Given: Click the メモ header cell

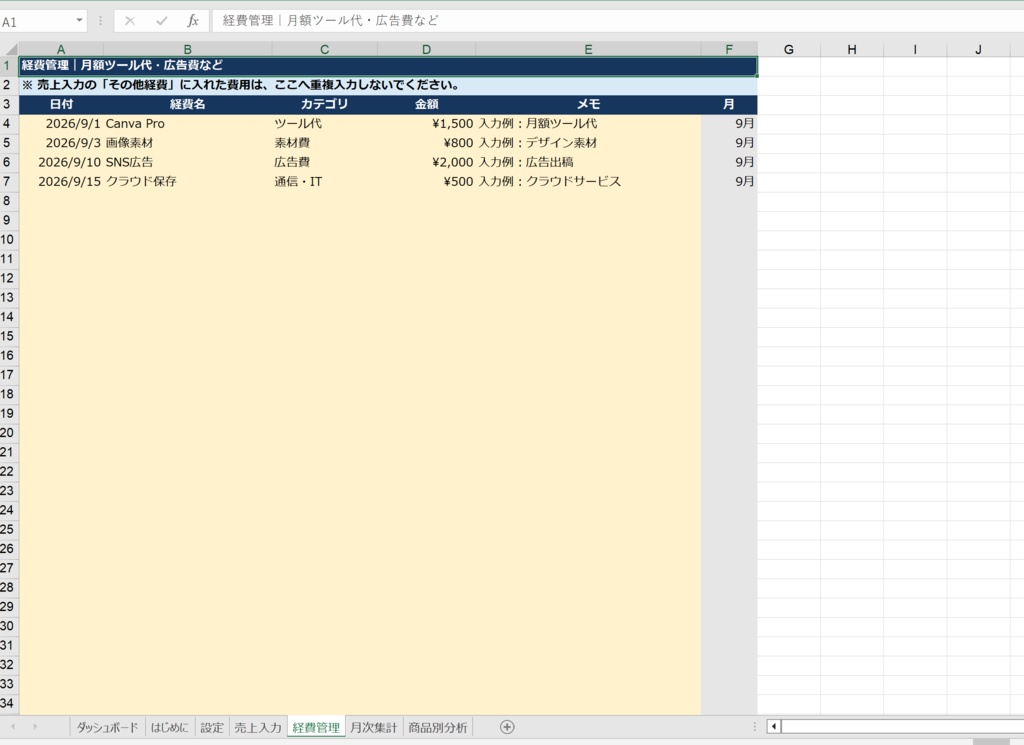Looking at the screenshot, I should pyautogui.click(x=588, y=104).
